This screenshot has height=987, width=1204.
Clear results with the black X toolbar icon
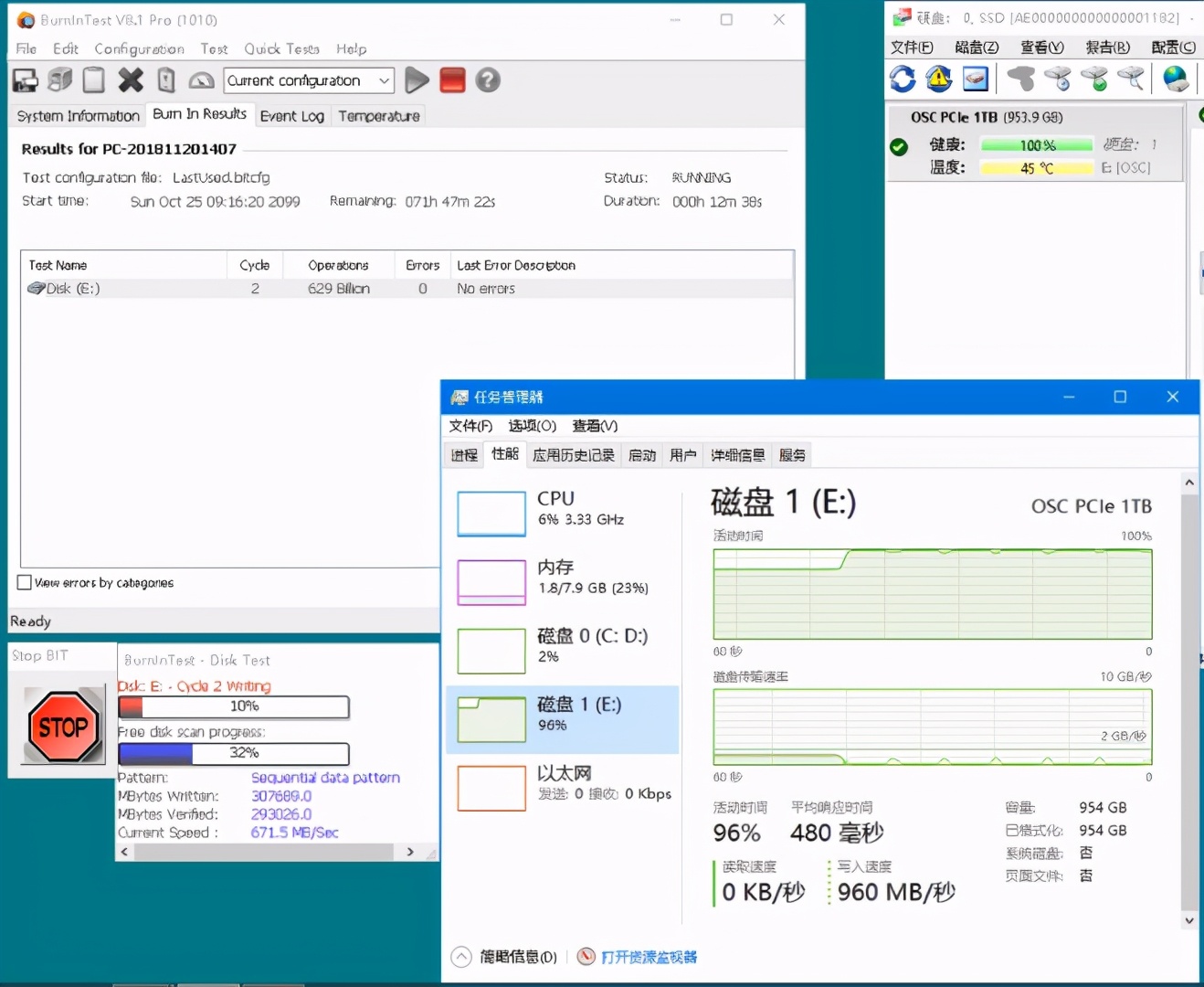(130, 80)
